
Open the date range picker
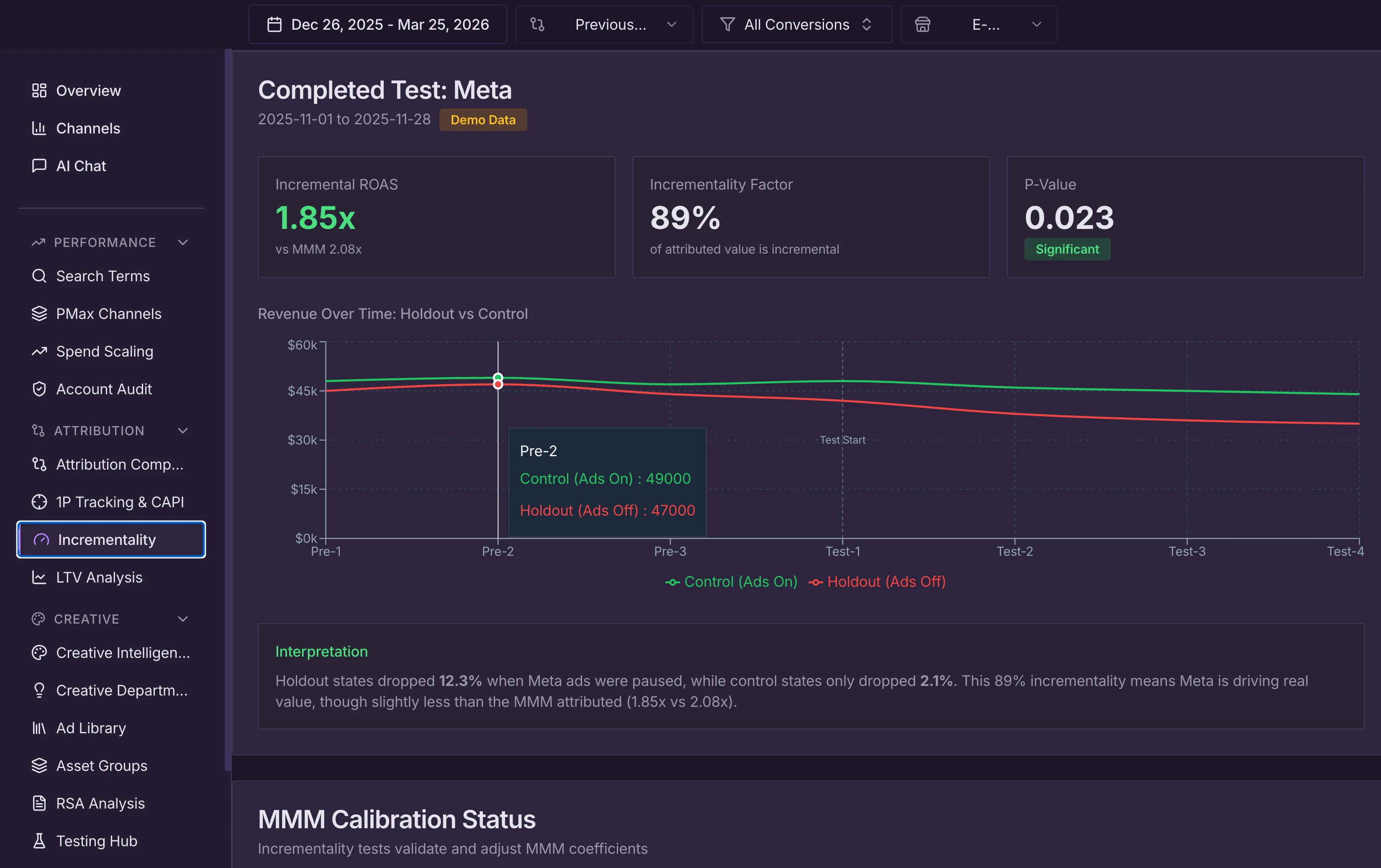coord(378,25)
